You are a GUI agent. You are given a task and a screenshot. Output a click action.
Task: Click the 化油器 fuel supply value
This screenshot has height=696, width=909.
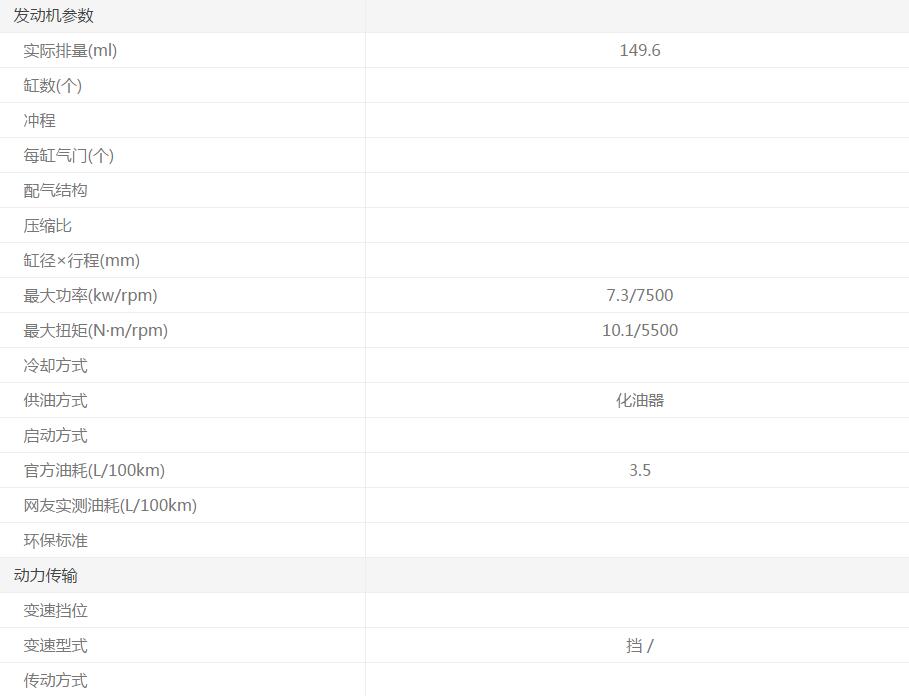point(639,401)
